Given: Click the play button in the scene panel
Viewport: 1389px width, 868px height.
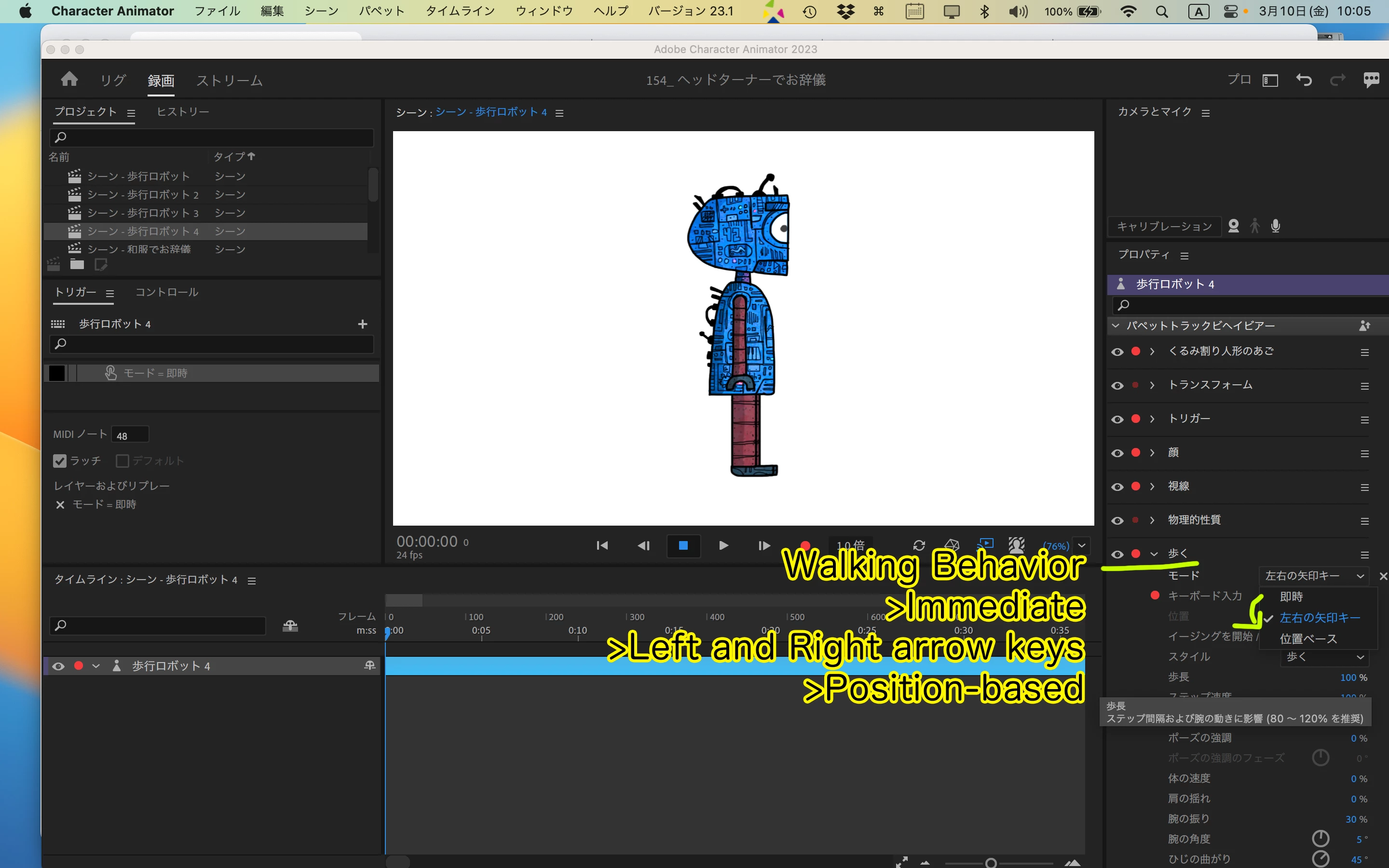Looking at the screenshot, I should pos(723,545).
